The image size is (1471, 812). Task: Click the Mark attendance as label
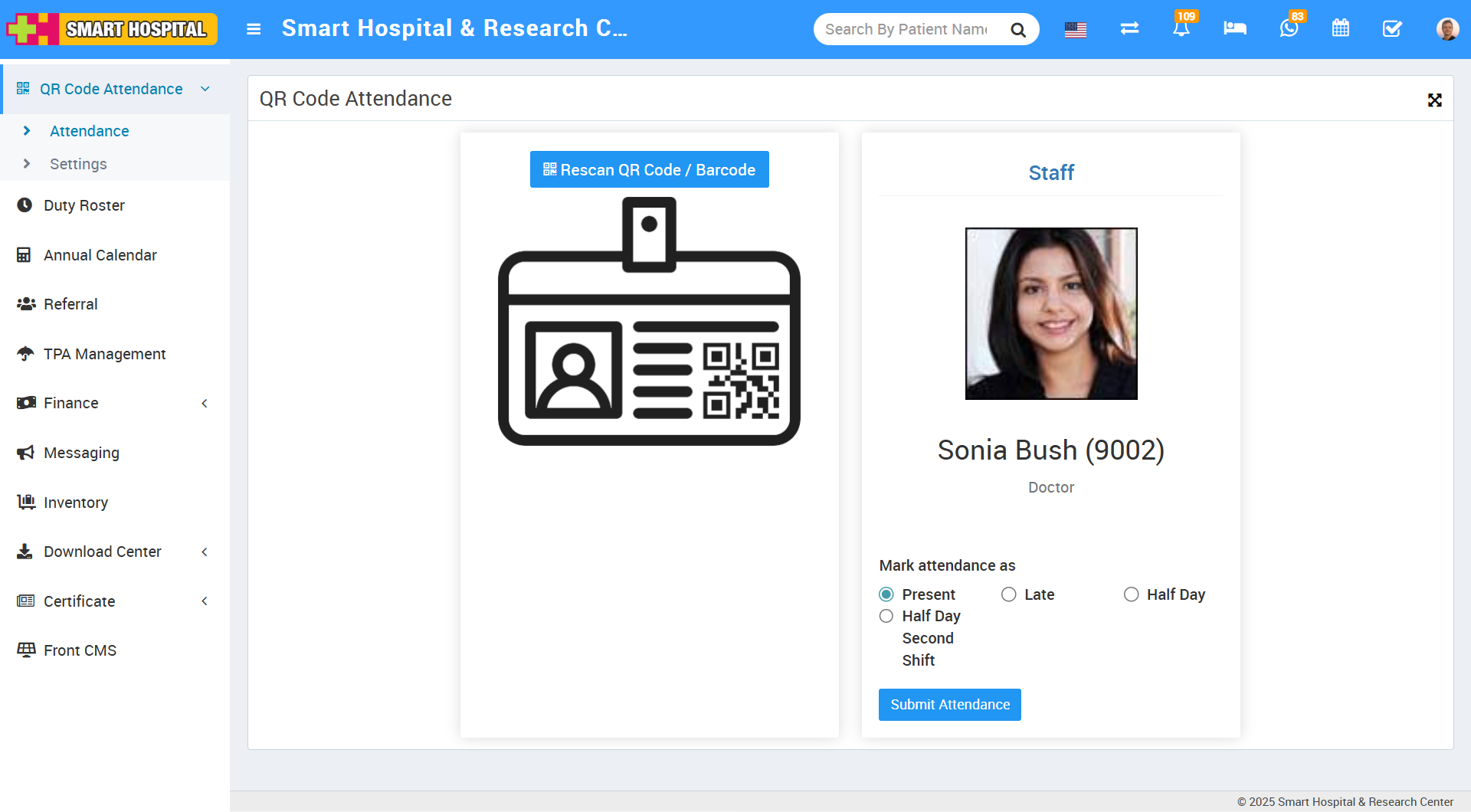[x=947, y=565]
